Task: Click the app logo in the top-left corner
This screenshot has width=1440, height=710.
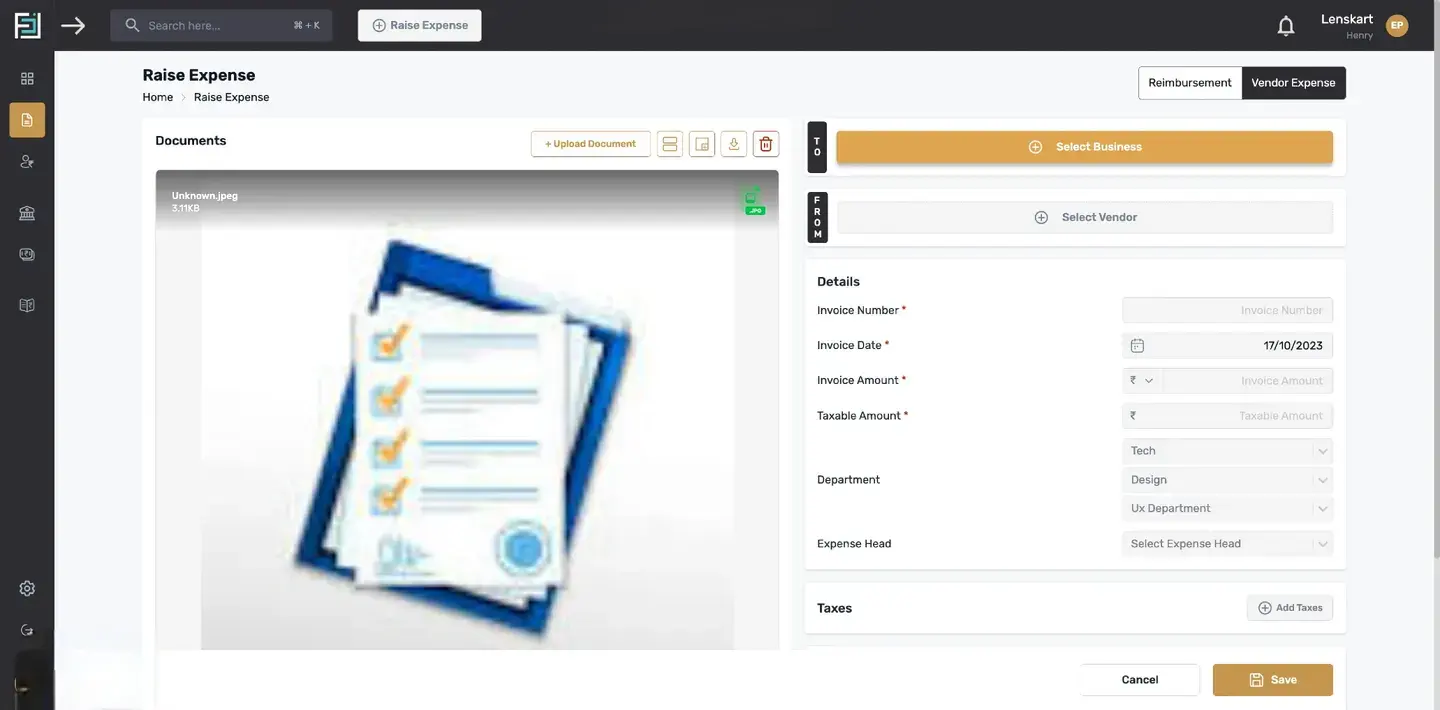Action: pos(27,25)
